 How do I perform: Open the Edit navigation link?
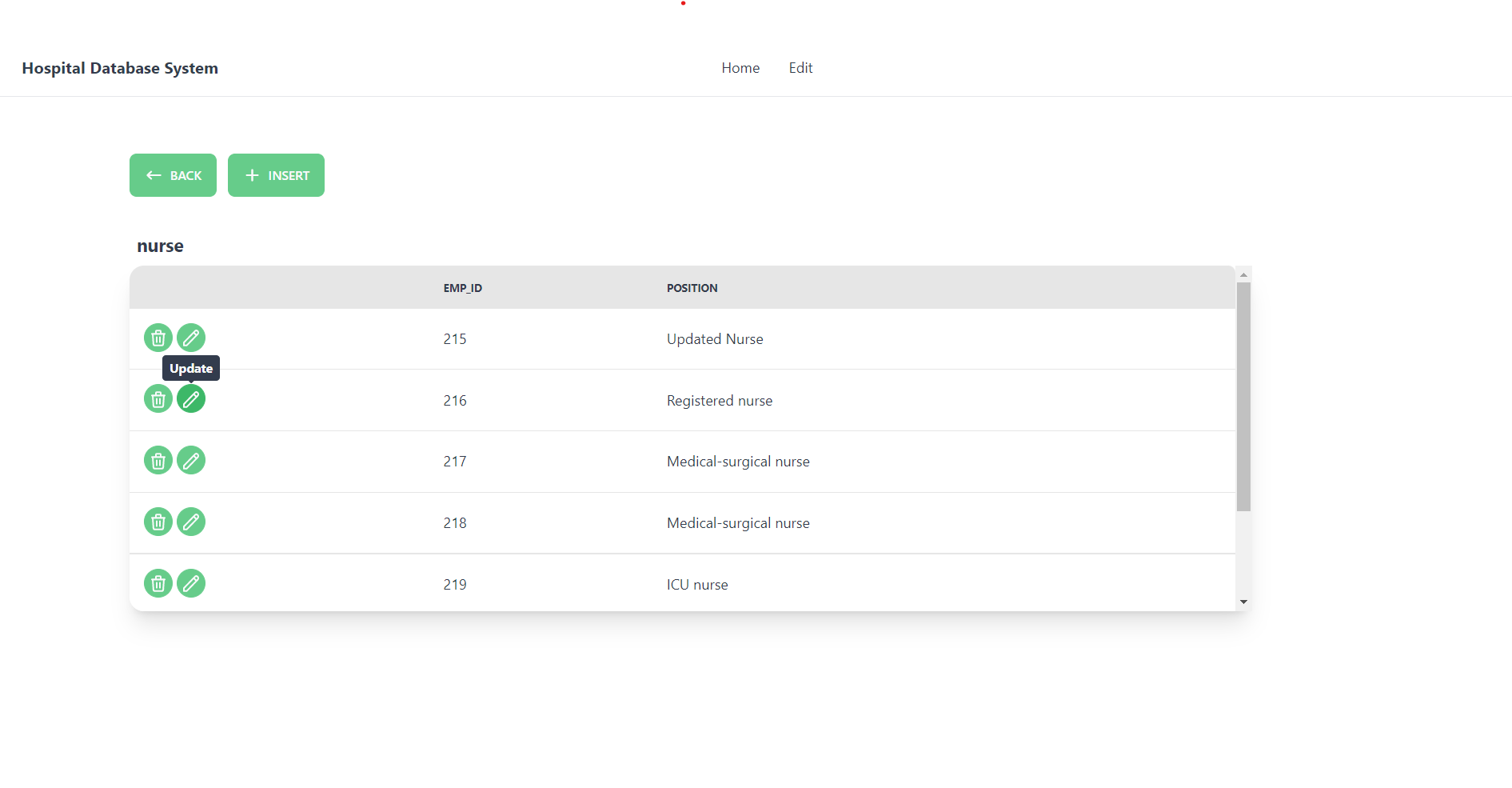800,68
